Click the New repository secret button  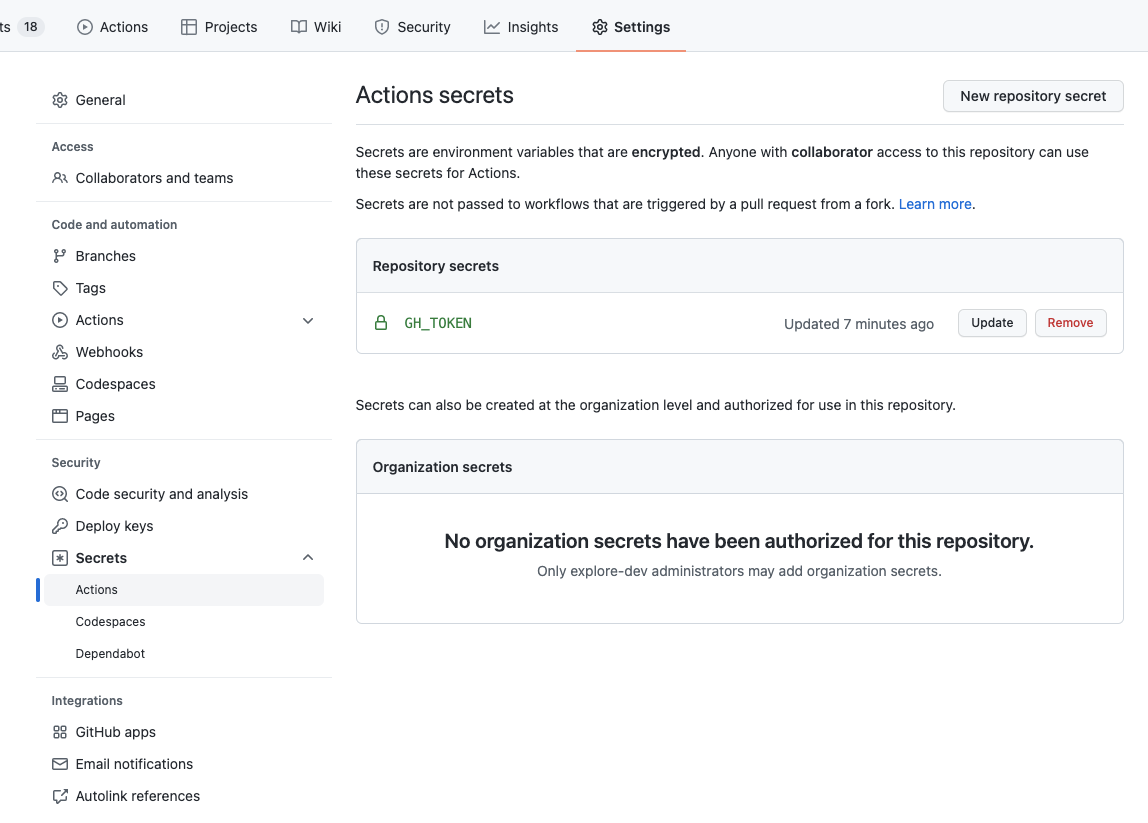coord(1033,96)
